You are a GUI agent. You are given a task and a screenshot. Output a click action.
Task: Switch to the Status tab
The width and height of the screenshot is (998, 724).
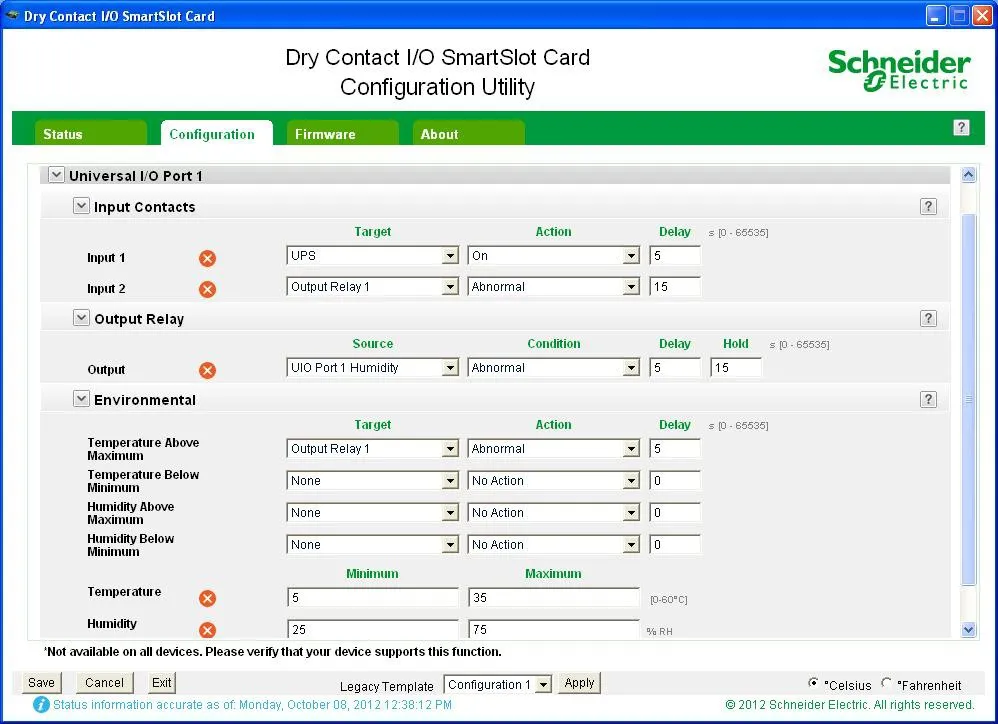click(62, 133)
